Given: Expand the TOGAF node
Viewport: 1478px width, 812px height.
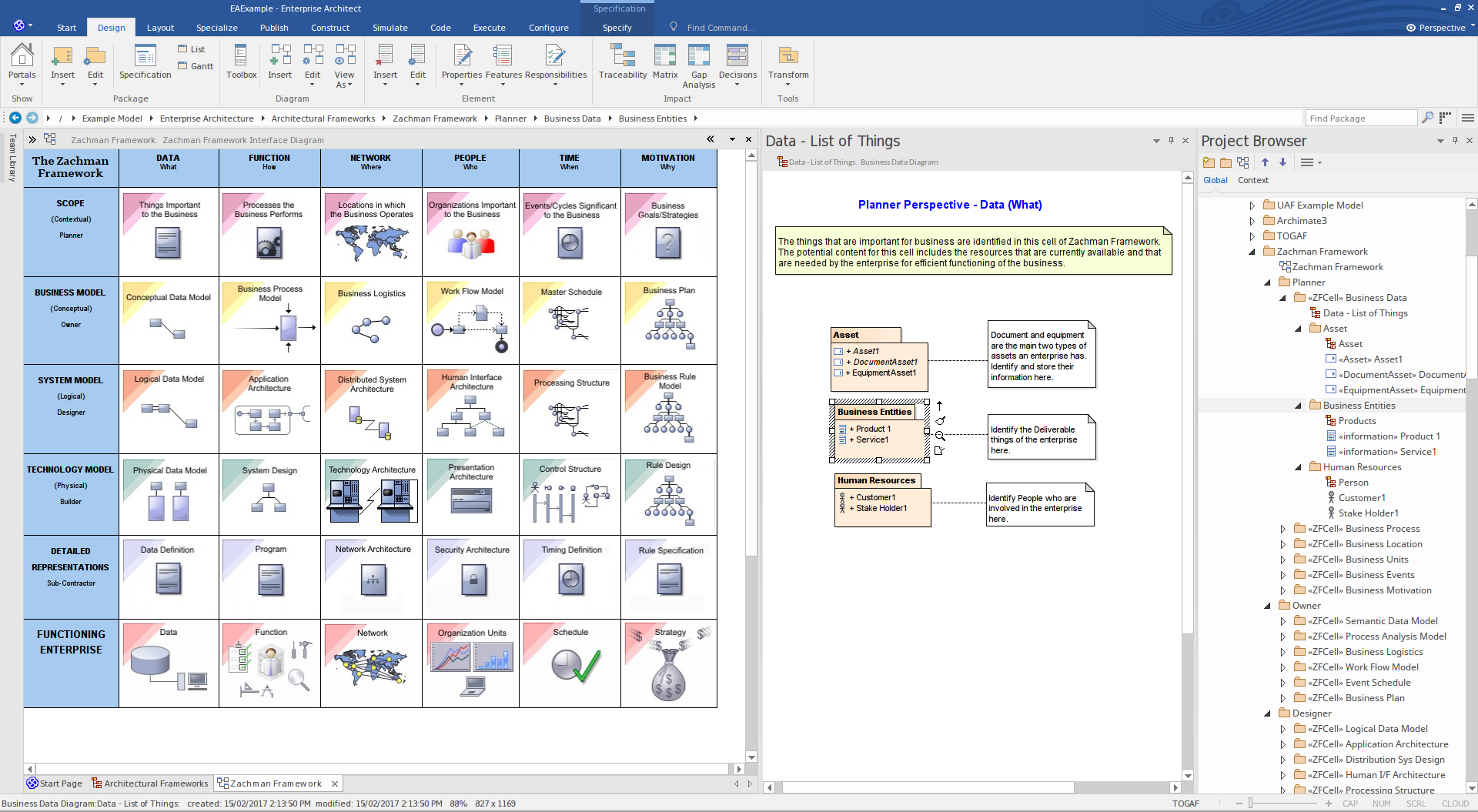Looking at the screenshot, I should (x=1252, y=236).
